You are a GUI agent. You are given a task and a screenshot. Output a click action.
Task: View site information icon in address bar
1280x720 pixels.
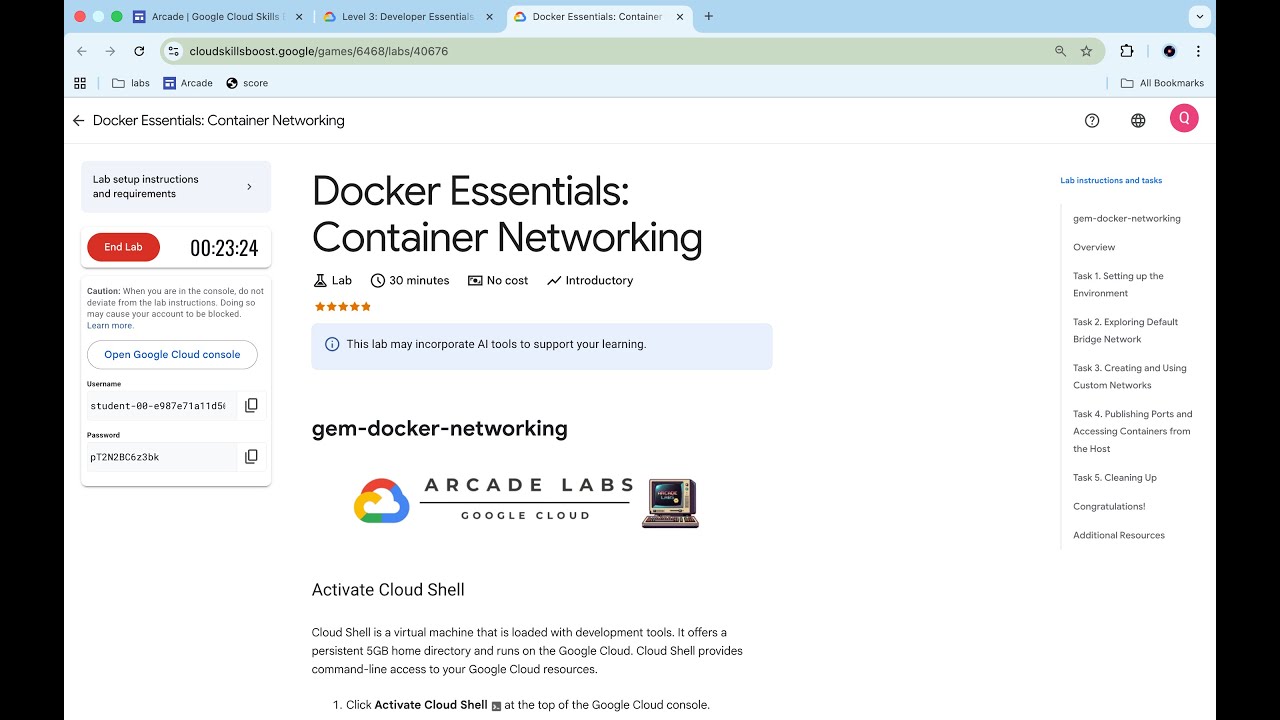point(173,51)
